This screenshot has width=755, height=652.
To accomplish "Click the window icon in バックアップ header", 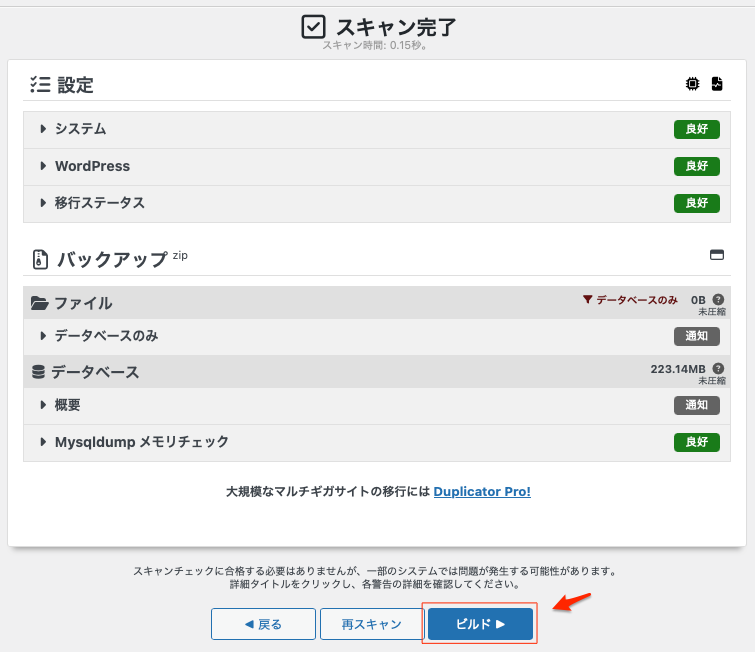I will point(716,255).
